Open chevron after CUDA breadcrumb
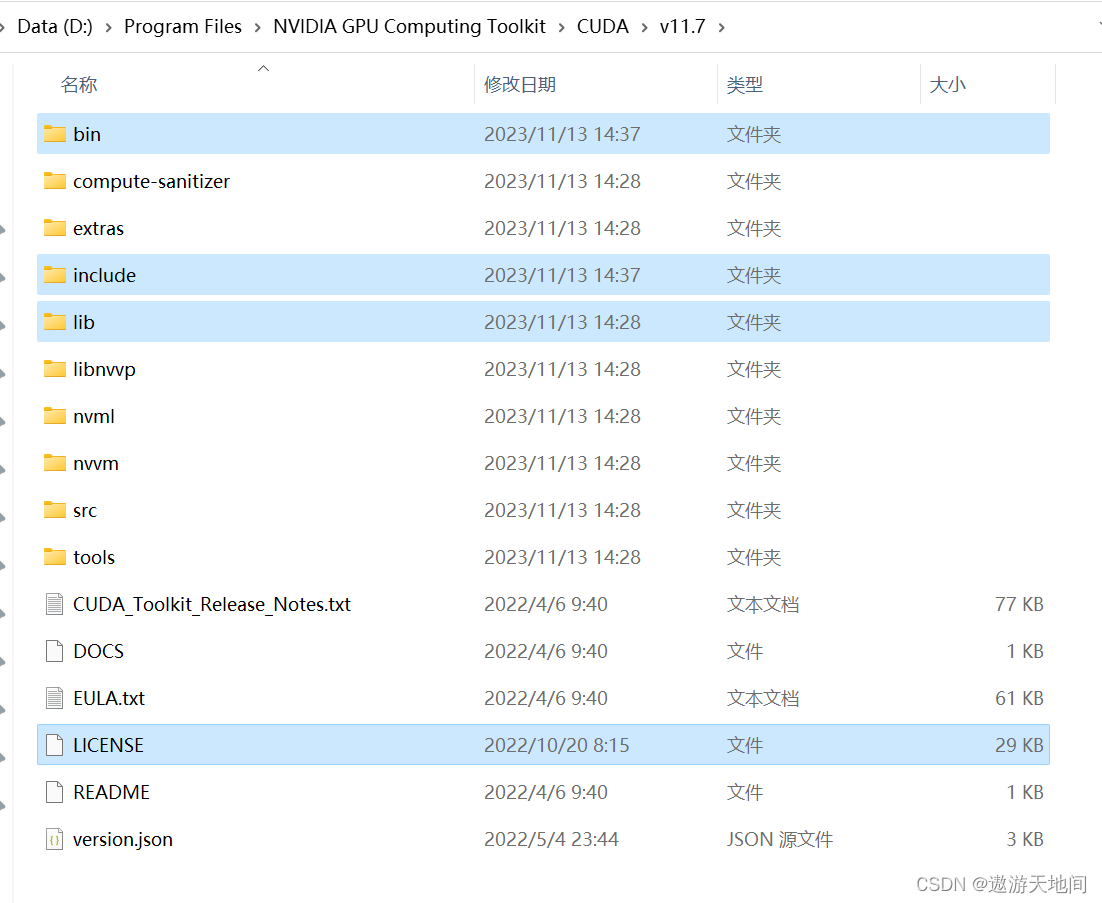Image resolution: width=1102 pixels, height=903 pixels. pos(644,27)
